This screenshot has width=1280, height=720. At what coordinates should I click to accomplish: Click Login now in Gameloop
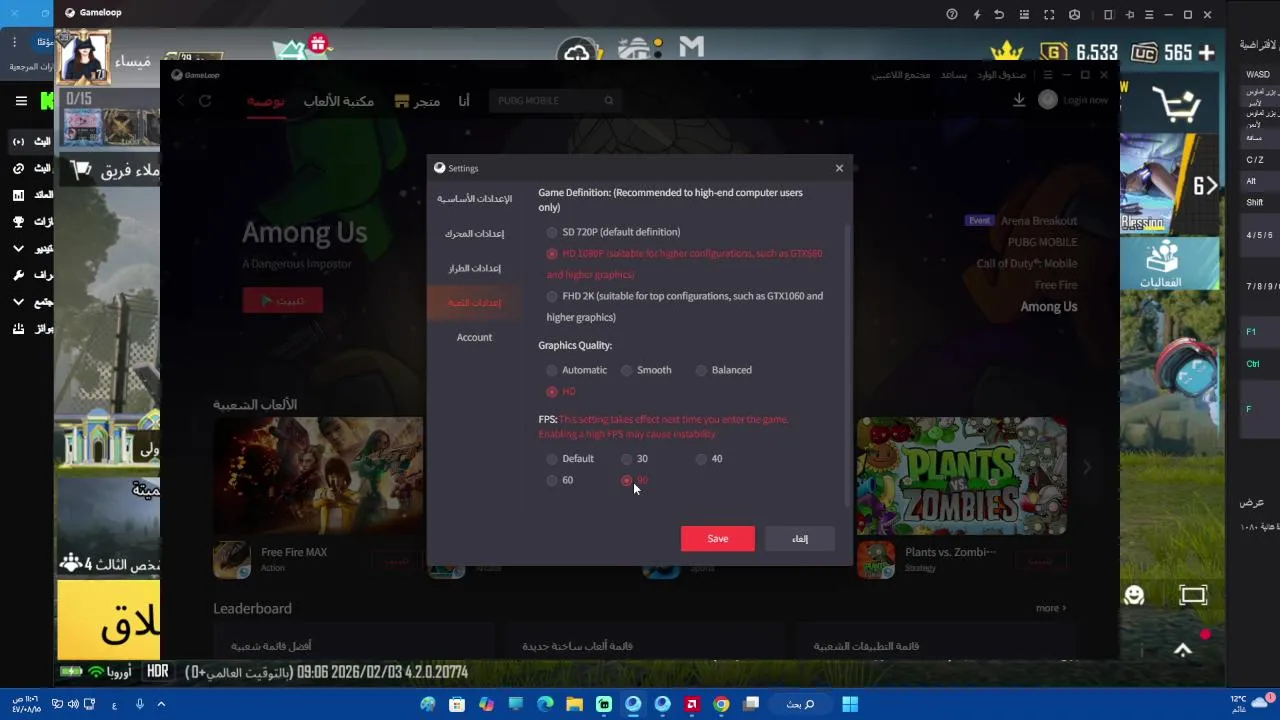[x=1086, y=100]
